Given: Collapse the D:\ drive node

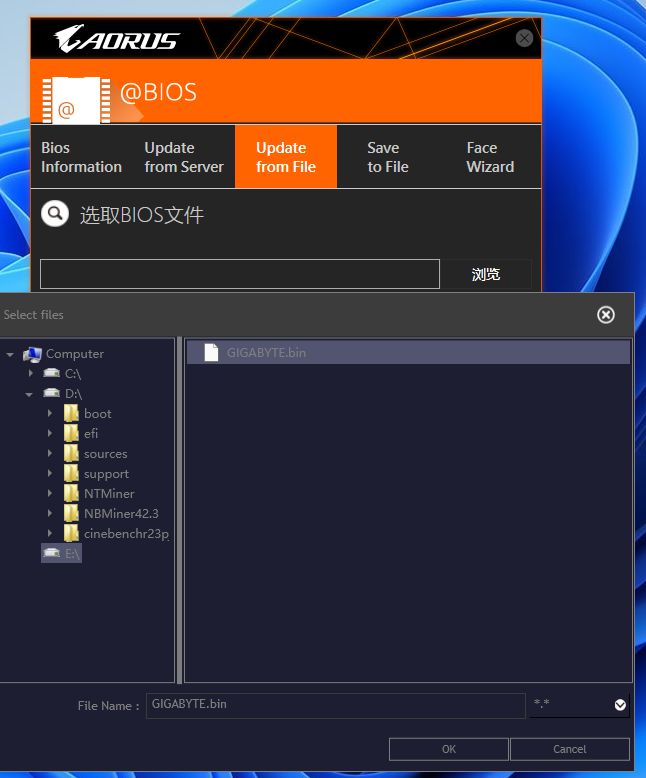Looking at the screenshot, I should 29,394.
